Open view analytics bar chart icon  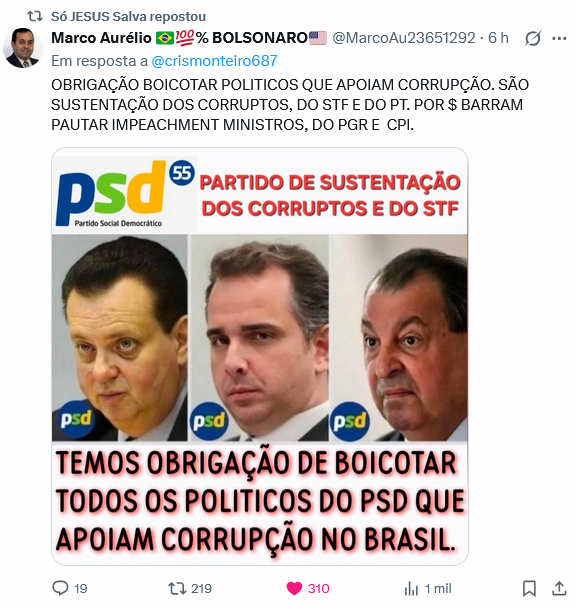(411, 588)
